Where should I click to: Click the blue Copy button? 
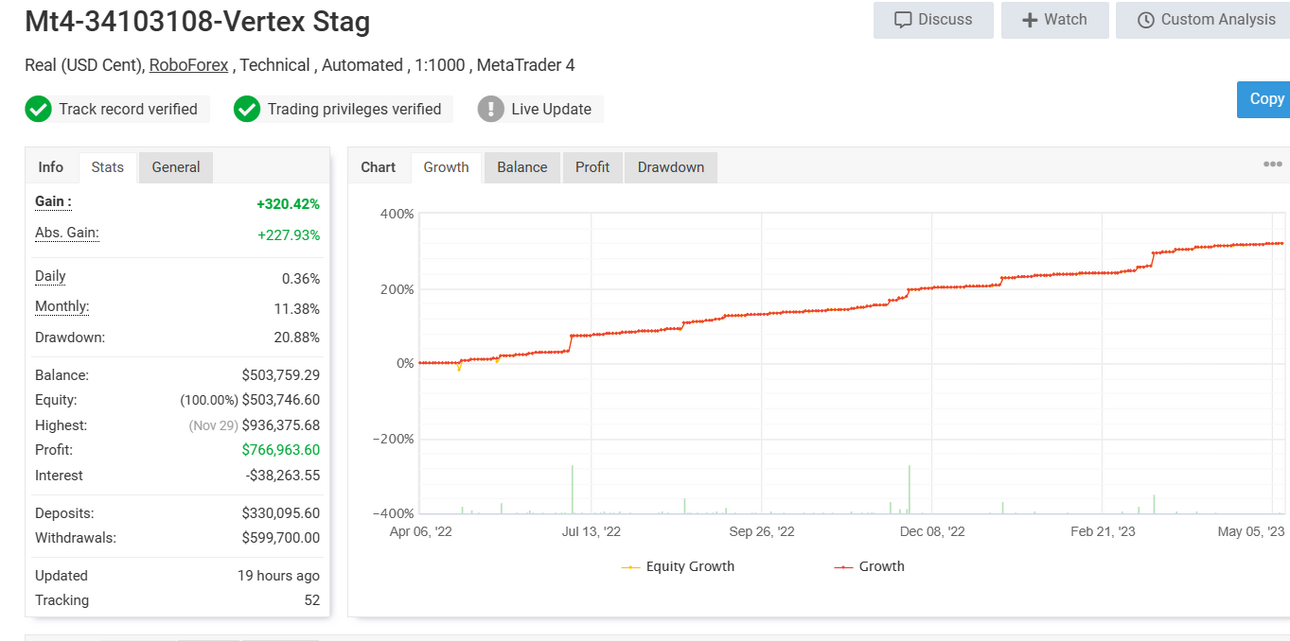click(1264, 99)
